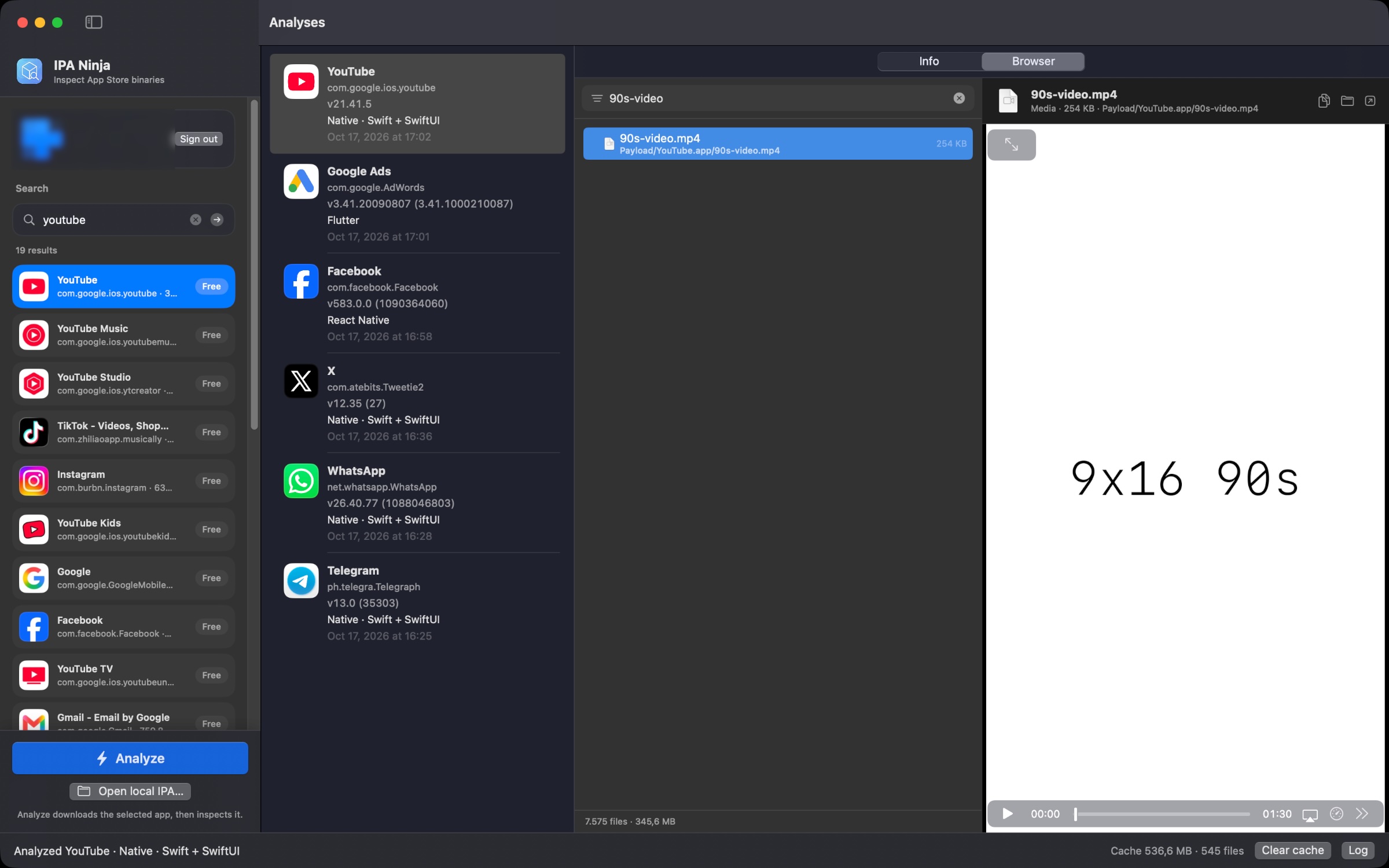This screenshot has width=1389, height=868.
Task: Submit search with arrow icon
Action: [217, 219]
